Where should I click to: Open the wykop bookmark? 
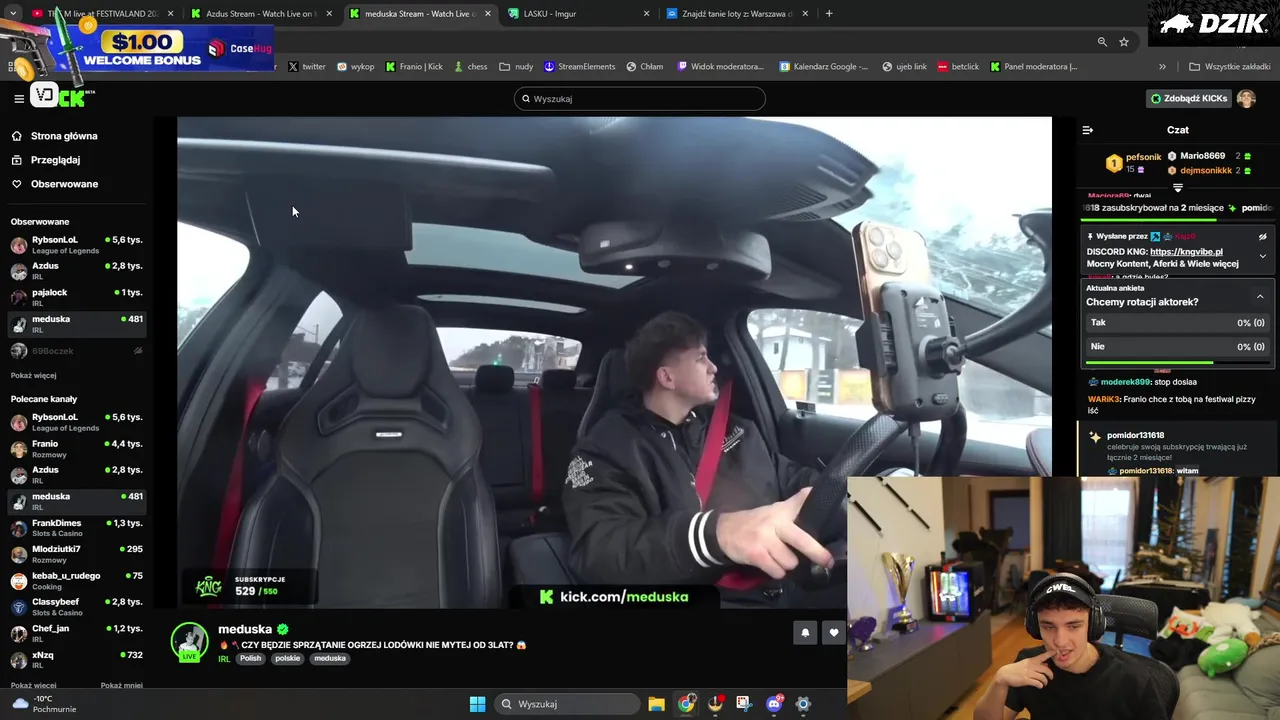pyautogui.click(x=356, y=66)
